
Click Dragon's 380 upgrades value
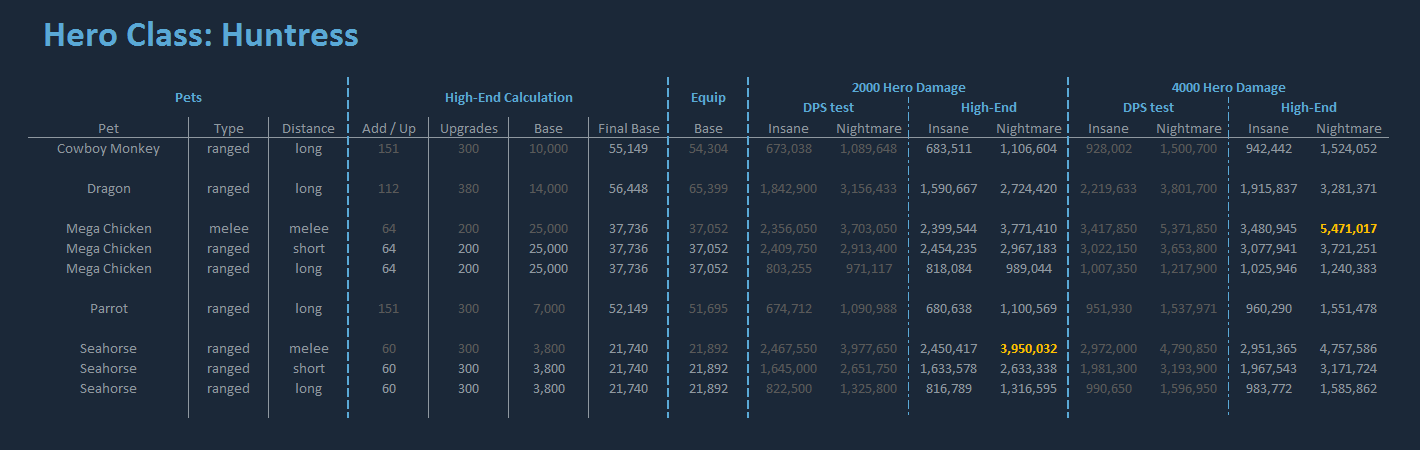pyautogui.click(x=468, y=189)
